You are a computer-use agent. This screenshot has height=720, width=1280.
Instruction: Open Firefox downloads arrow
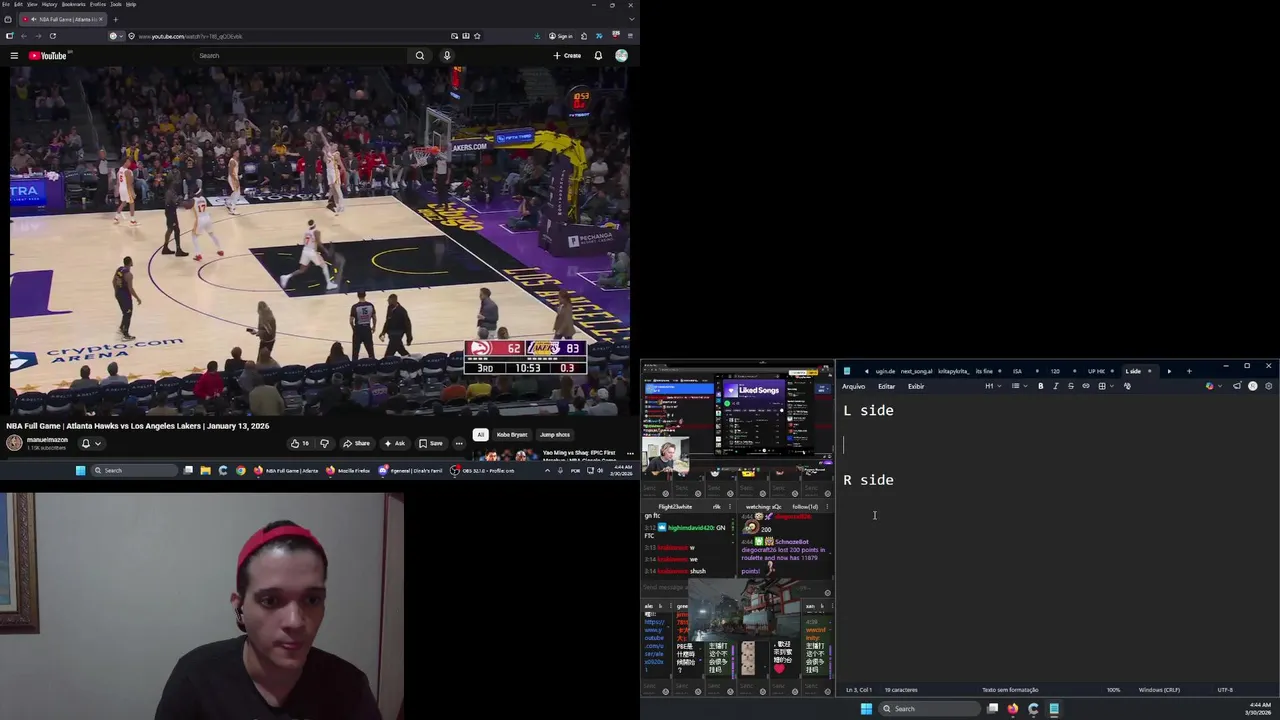click(x=537, y=36)
